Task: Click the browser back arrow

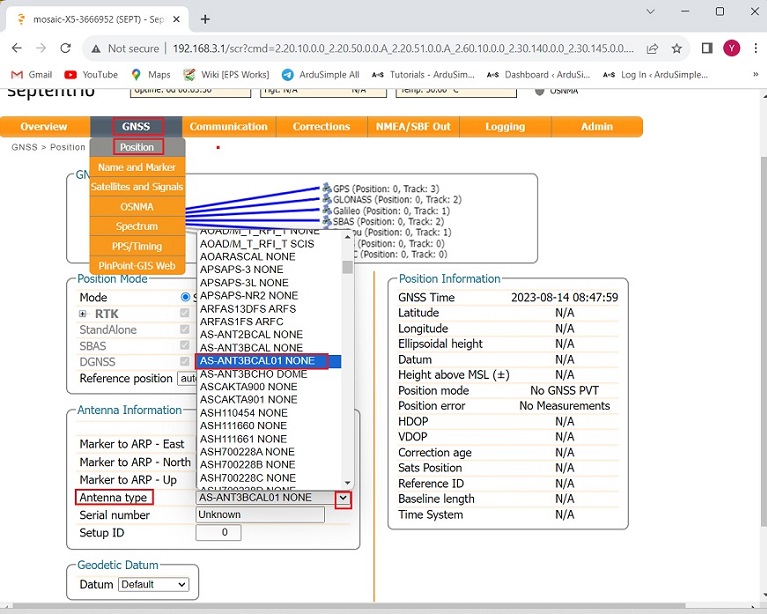Action: pyautogui.click(x=17, y=48)
